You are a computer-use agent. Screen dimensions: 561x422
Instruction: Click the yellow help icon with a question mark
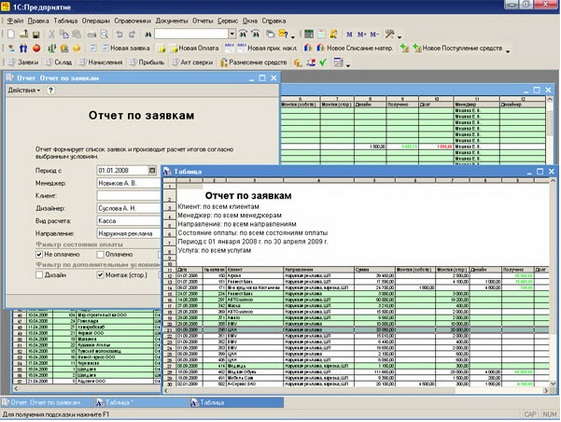coord(283,34)
